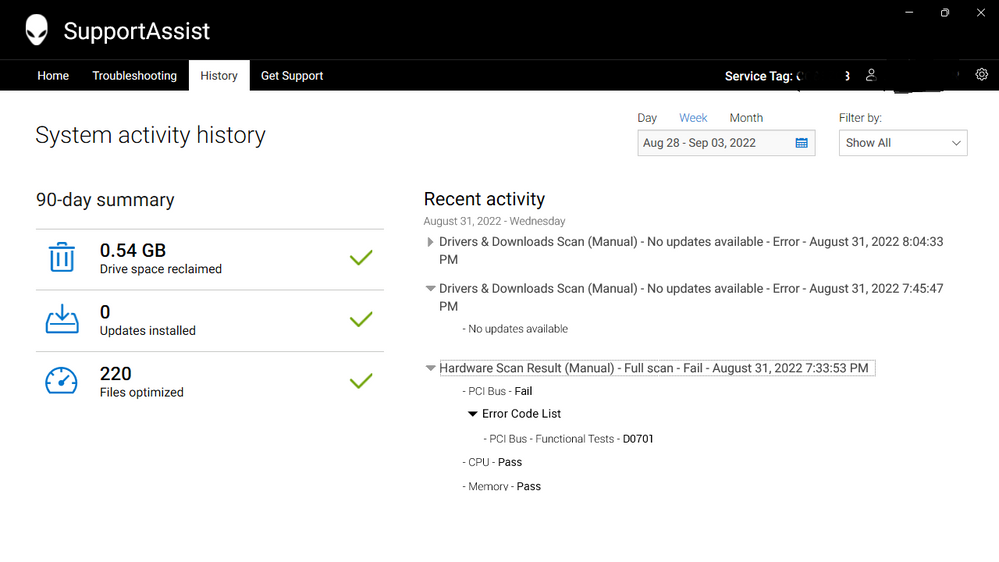Click the D0701 error code
Image resolution: width=999 pixels, height=562 pixels.
(x=638, y=439)
